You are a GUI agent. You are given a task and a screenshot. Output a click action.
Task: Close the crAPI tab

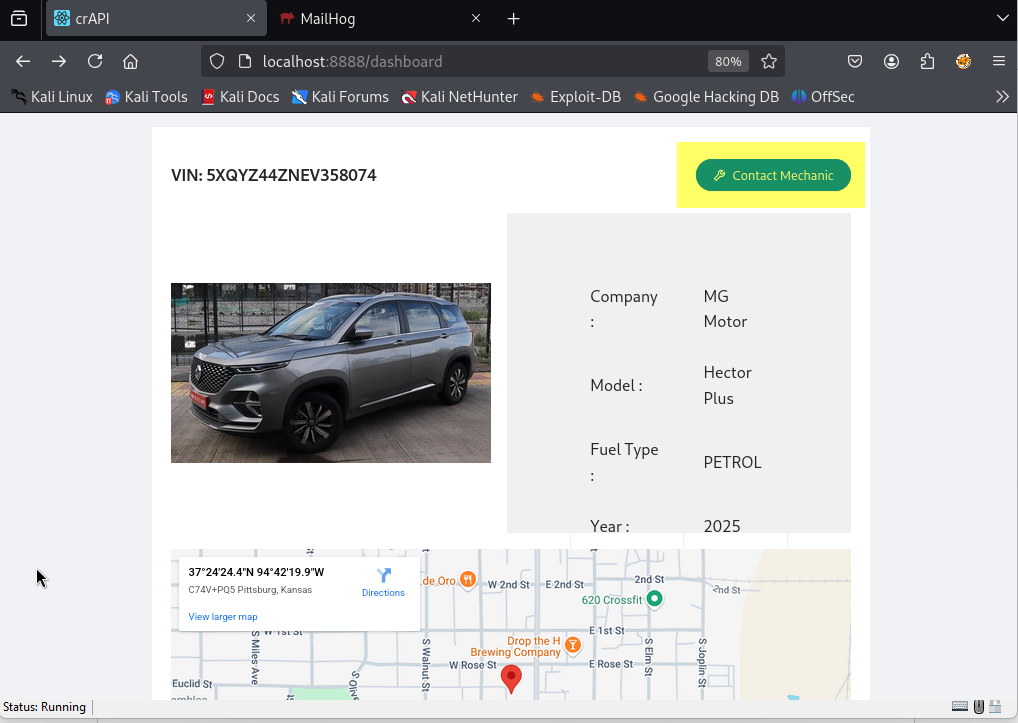(x=251, y=18)
